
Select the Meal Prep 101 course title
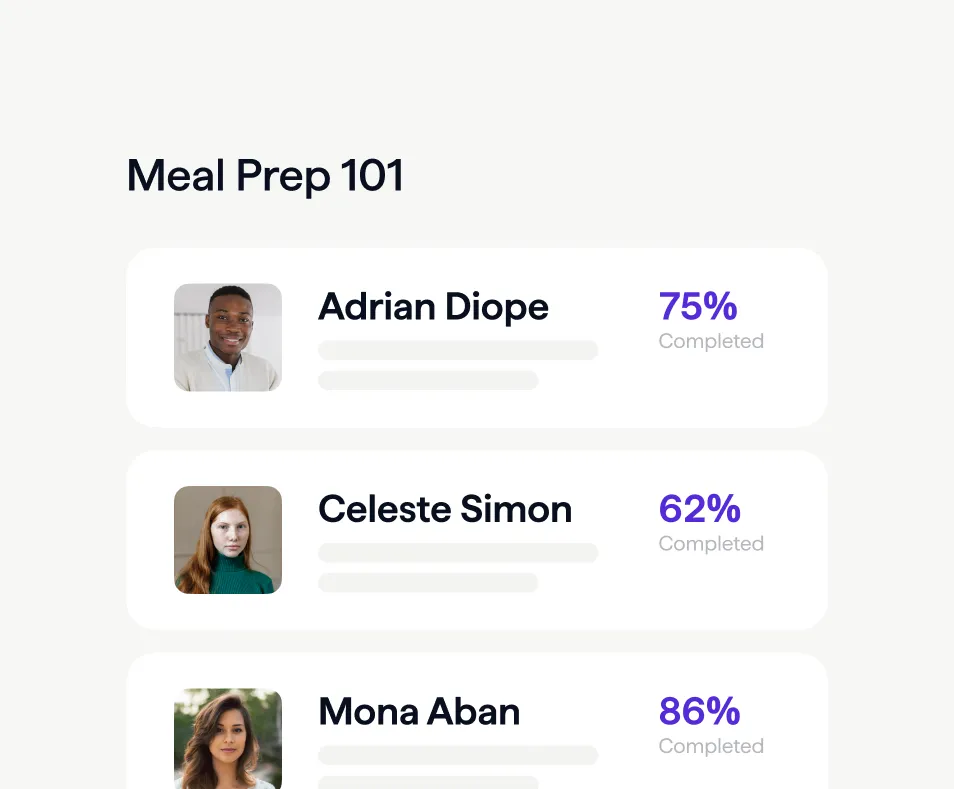[264, 176]
